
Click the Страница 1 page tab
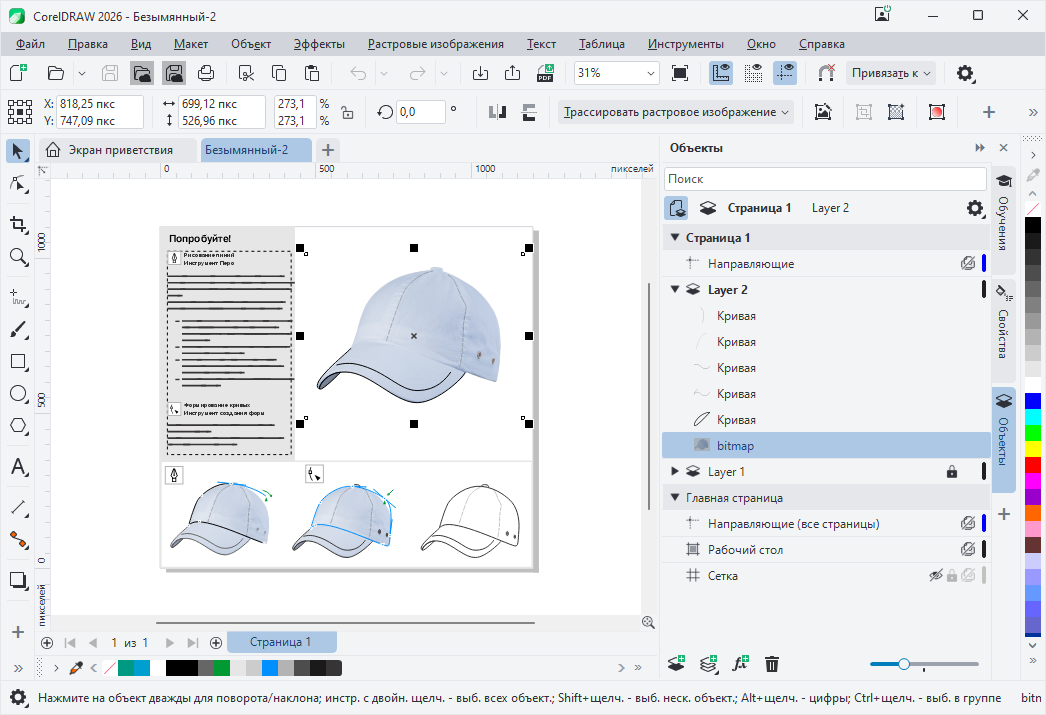pos(281,642)
